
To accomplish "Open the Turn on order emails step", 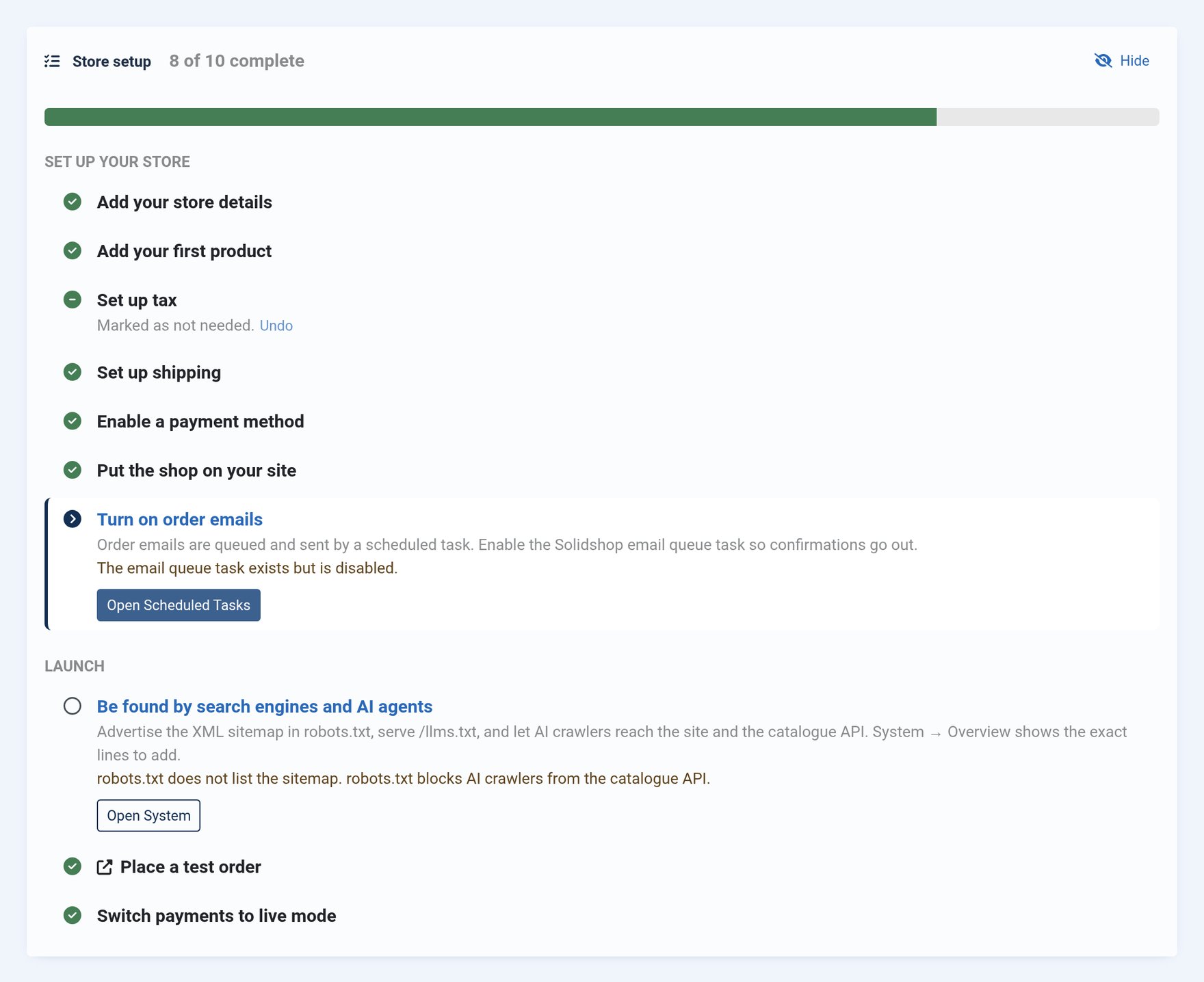I will pos(180,520).
